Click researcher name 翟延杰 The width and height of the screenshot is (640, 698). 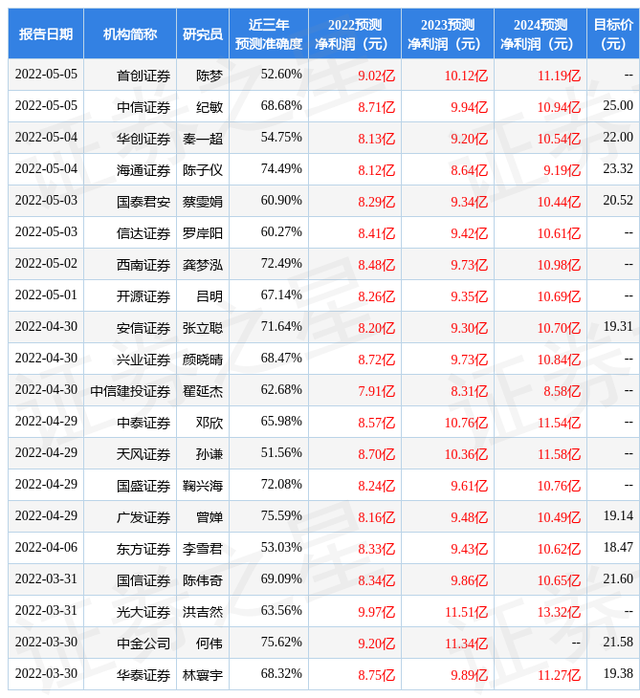(x=203, y=391)
